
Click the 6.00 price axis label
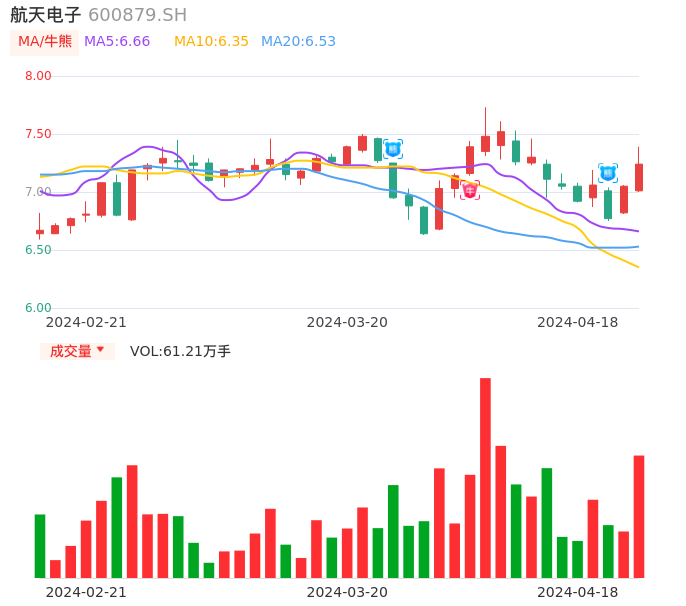pyautogui.click(x=38, y=308)
